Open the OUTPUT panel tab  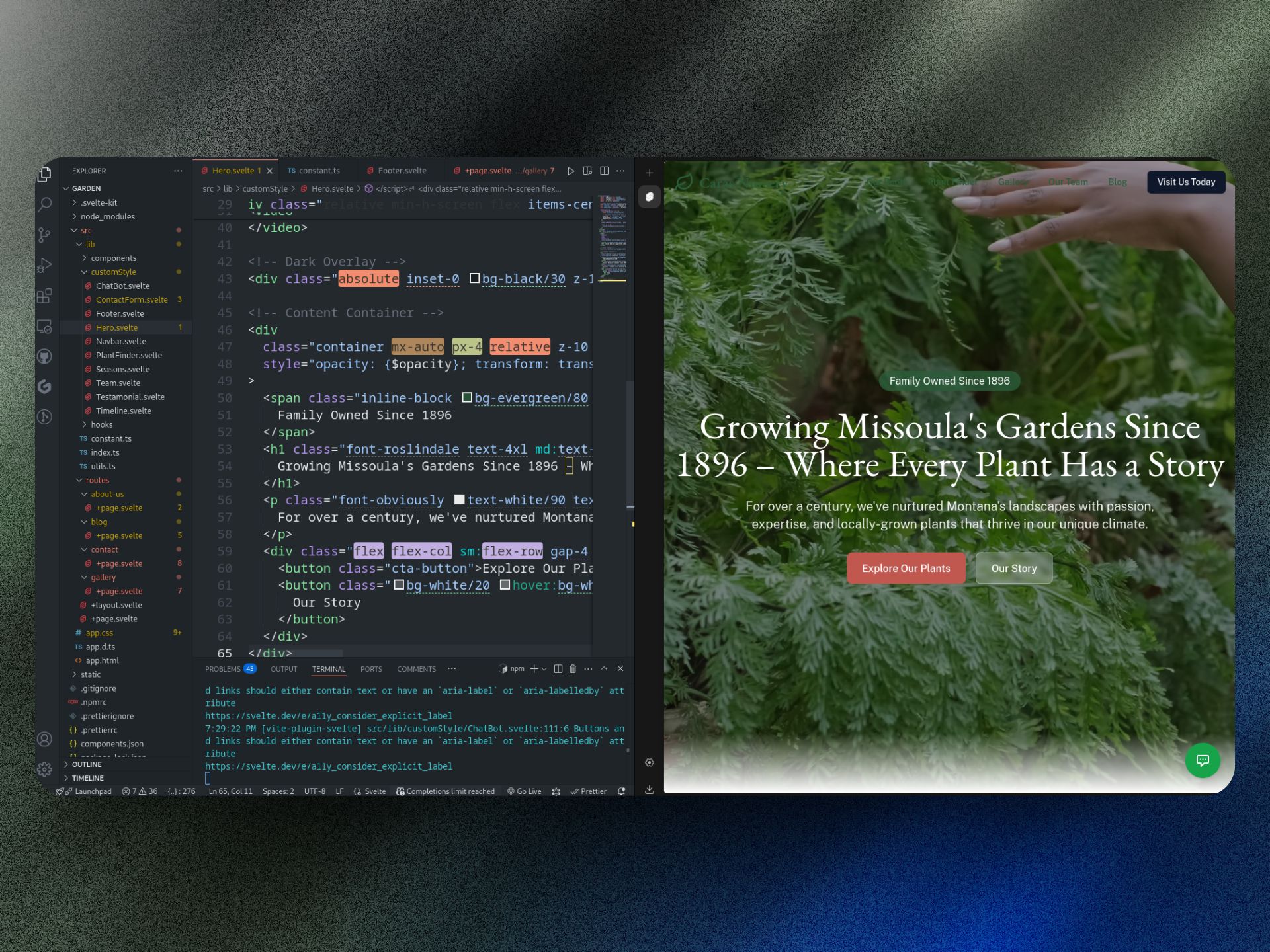click(x=284, y=669)
